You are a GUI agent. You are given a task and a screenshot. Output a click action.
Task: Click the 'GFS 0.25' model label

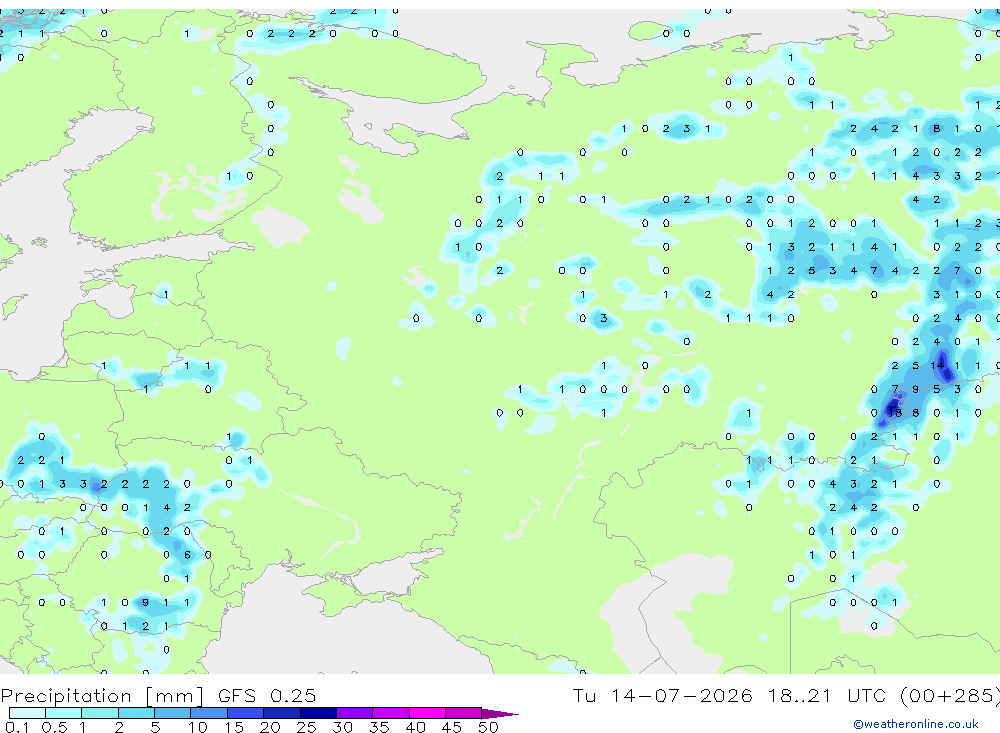267,695
